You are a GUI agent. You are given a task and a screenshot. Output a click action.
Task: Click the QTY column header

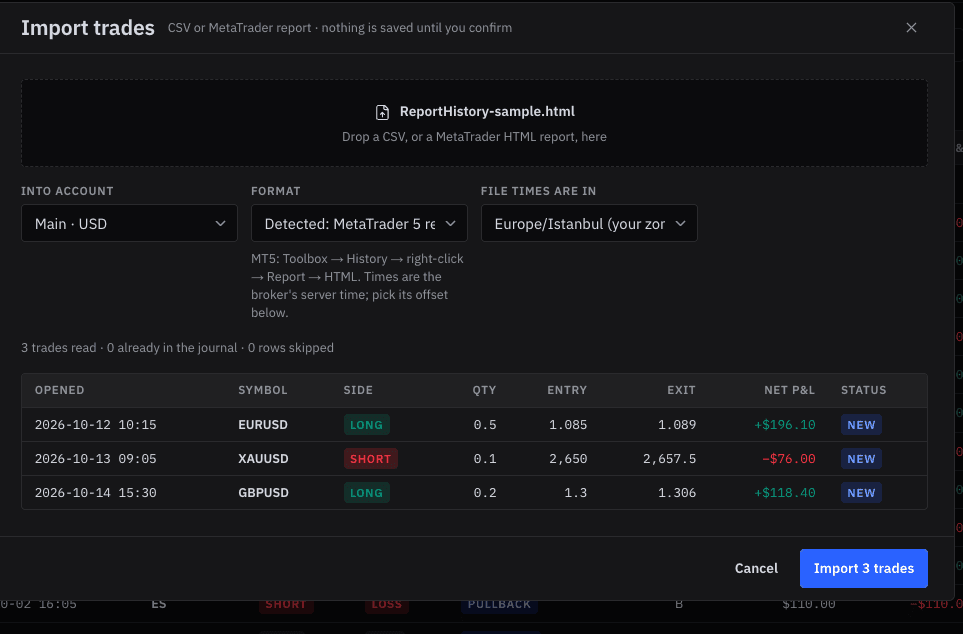tap(485, 390)
